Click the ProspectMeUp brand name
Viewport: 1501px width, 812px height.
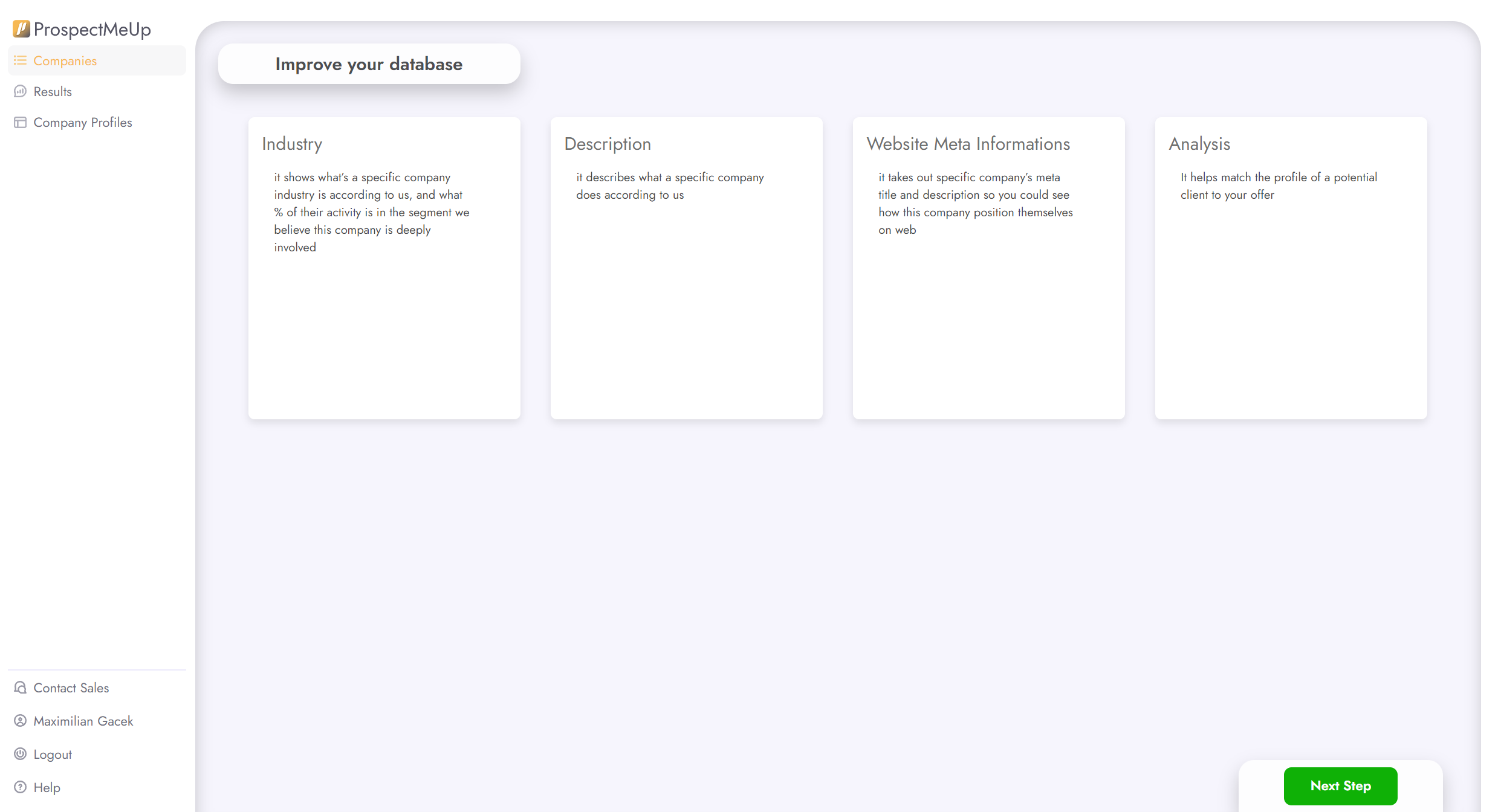(x=92, y=29)
